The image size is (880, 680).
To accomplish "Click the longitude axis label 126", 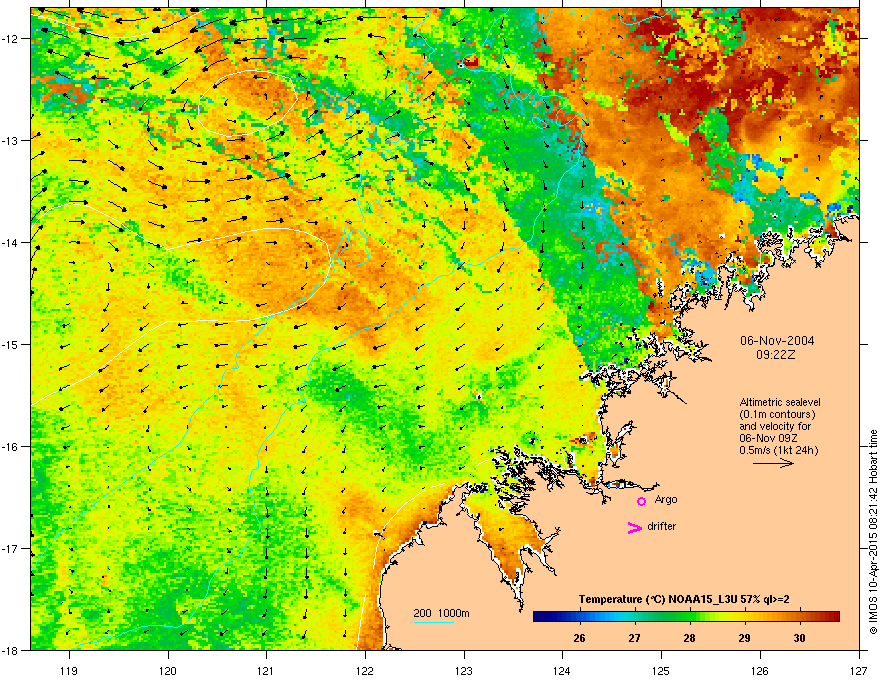I will [760, 670].
